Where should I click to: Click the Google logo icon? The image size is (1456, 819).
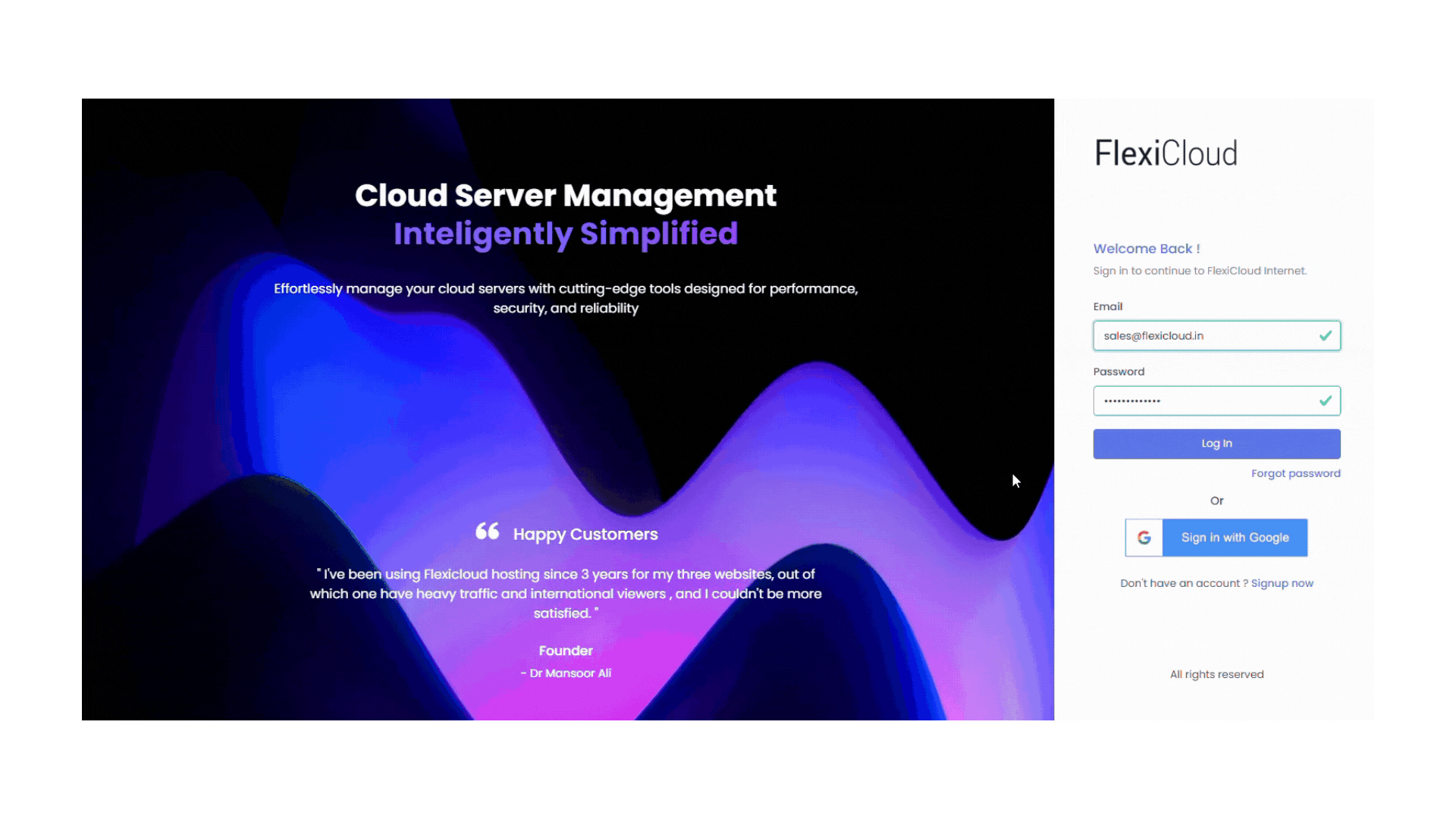(1144, 538)
